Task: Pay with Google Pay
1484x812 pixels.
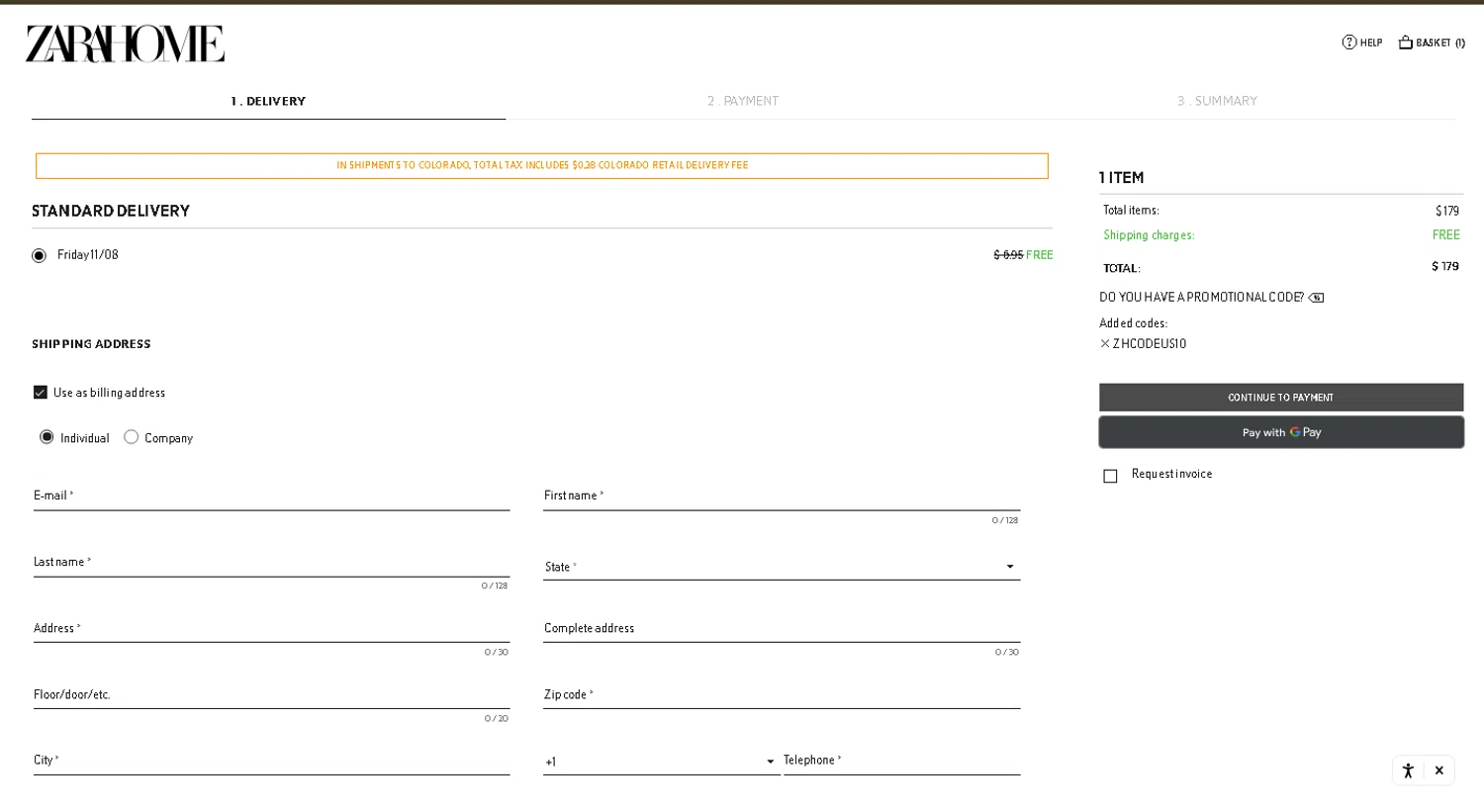Action: point(1280,432)
